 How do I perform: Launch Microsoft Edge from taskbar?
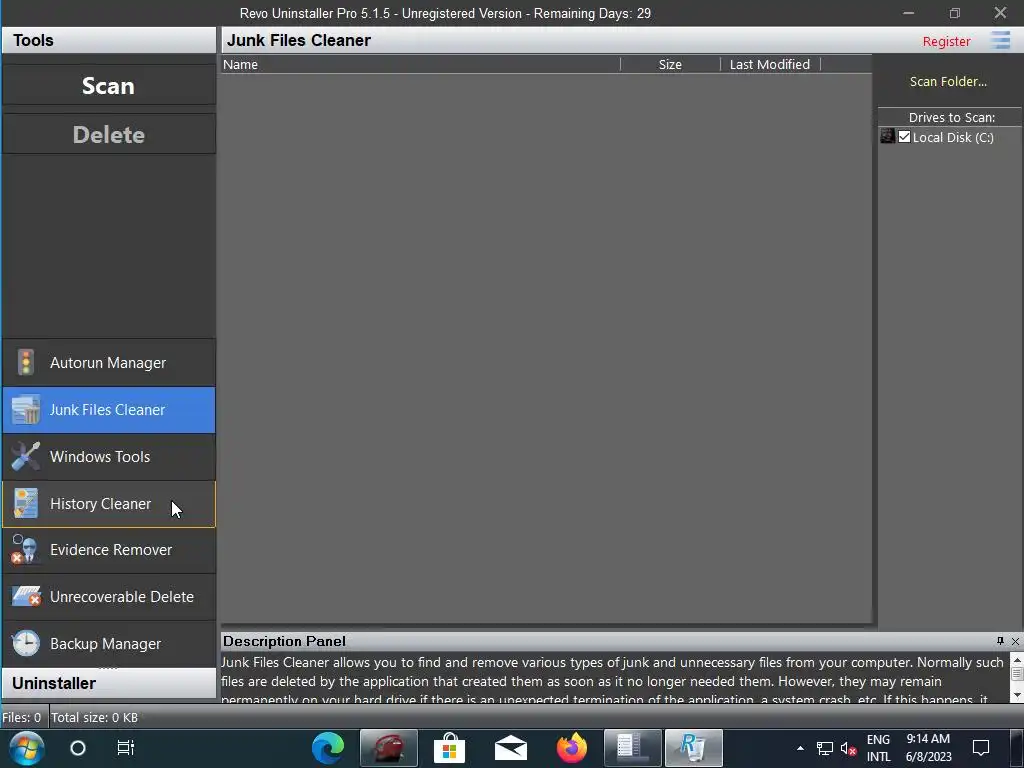(328, 748)
